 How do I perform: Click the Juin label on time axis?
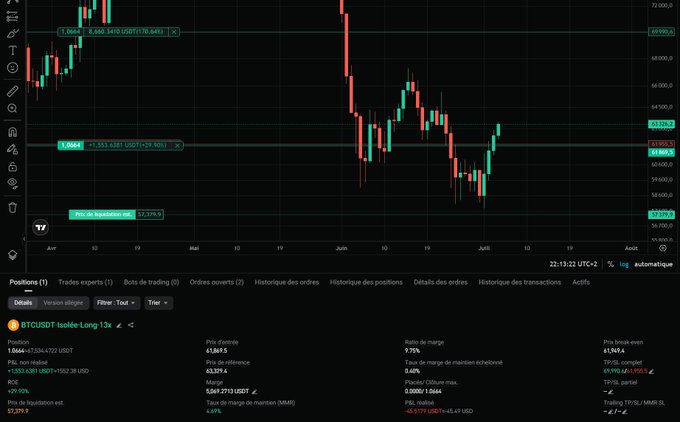pos(341,248)
